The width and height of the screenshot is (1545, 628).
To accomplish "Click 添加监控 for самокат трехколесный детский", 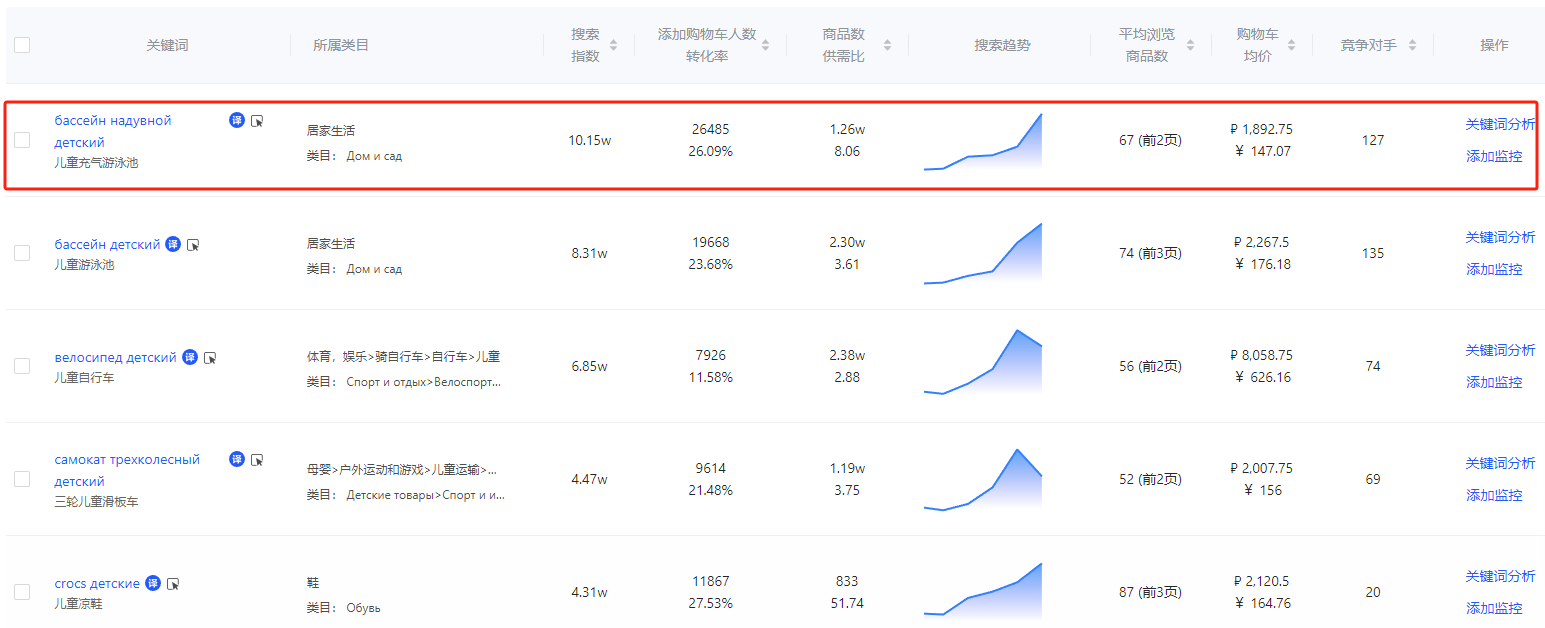I will click(1494, 495).
